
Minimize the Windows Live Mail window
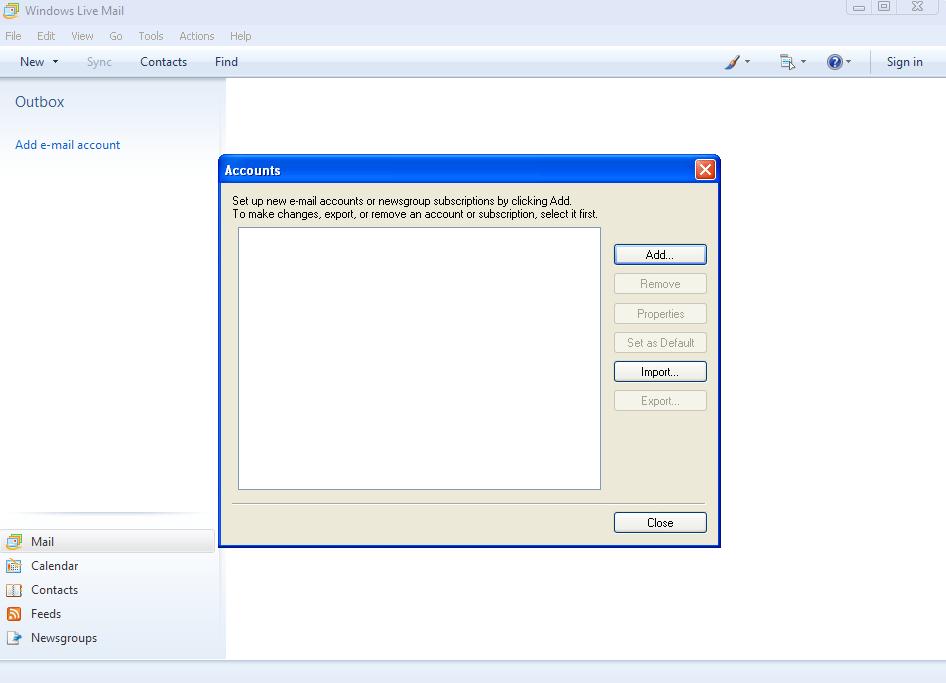[x=859, y=7]
